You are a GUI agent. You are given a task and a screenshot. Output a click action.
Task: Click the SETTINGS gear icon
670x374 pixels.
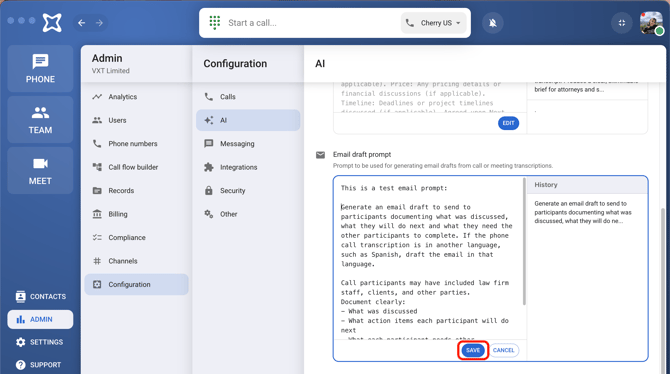(x=21, y=342)
